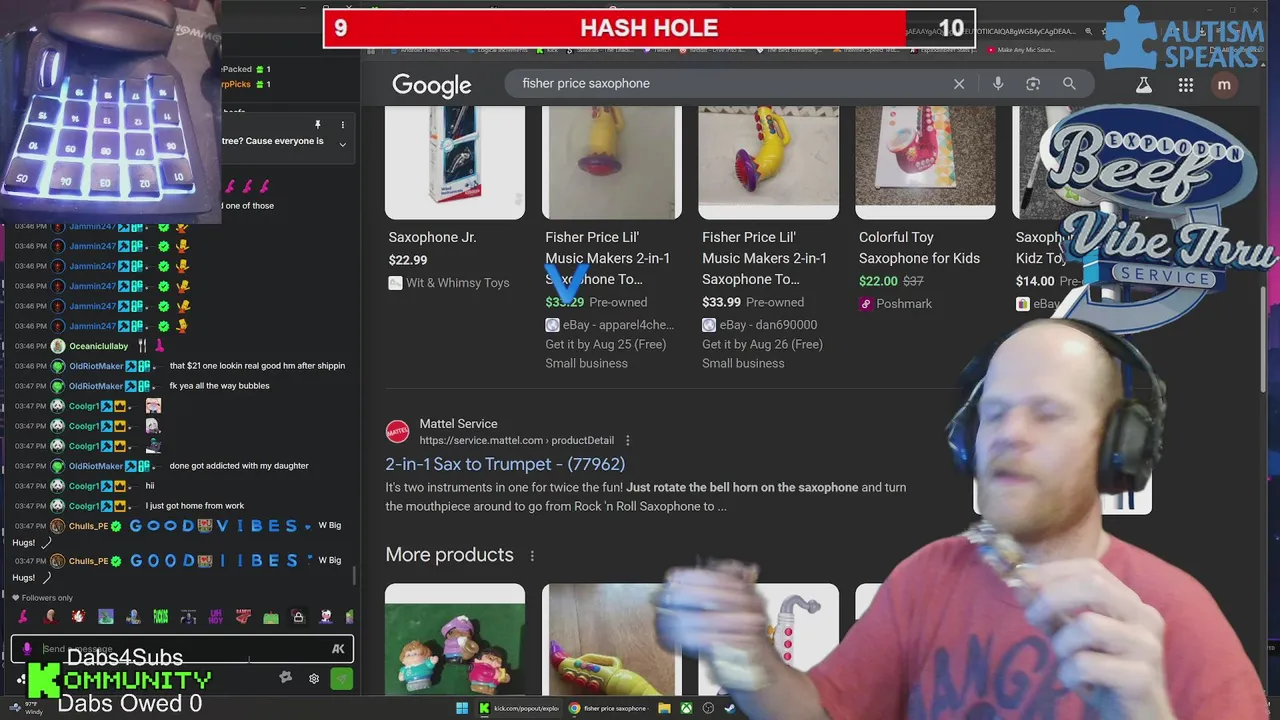Start Google voice search microphone
The image size is (1280, 720).
pos(998,84)
